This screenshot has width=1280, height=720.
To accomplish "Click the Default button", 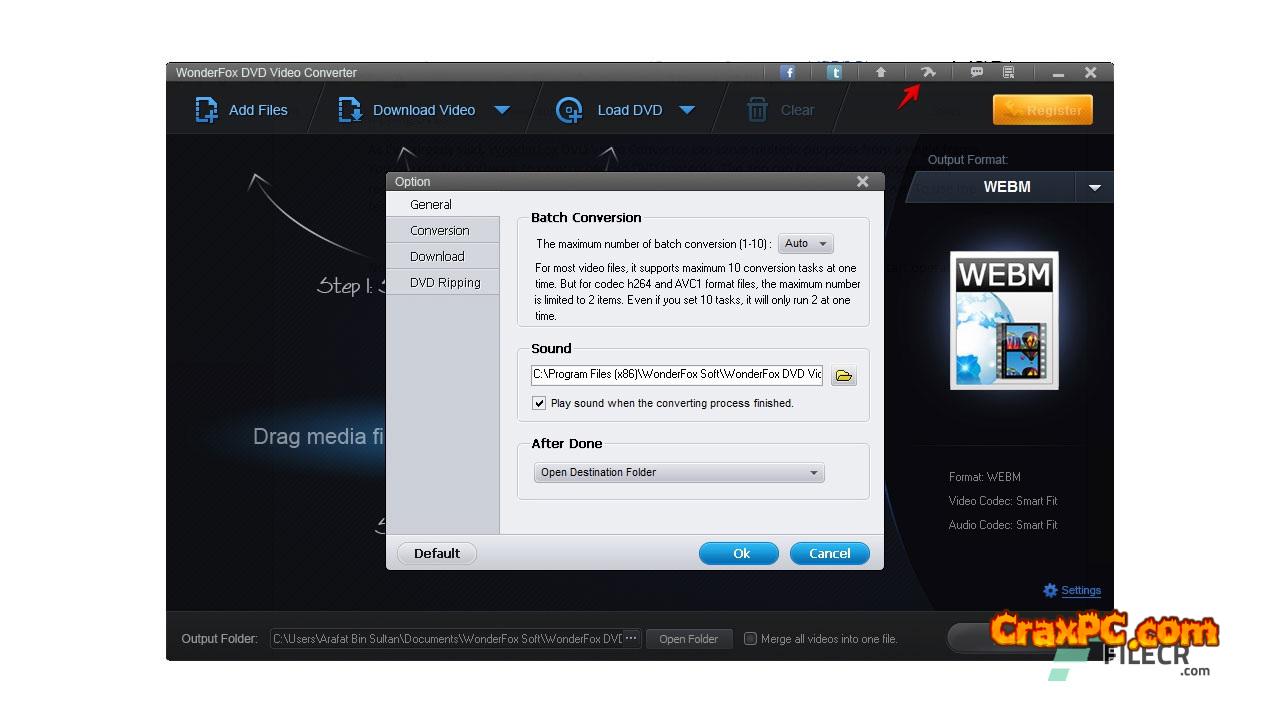I will pyautogui.click(x=437, y=553).
